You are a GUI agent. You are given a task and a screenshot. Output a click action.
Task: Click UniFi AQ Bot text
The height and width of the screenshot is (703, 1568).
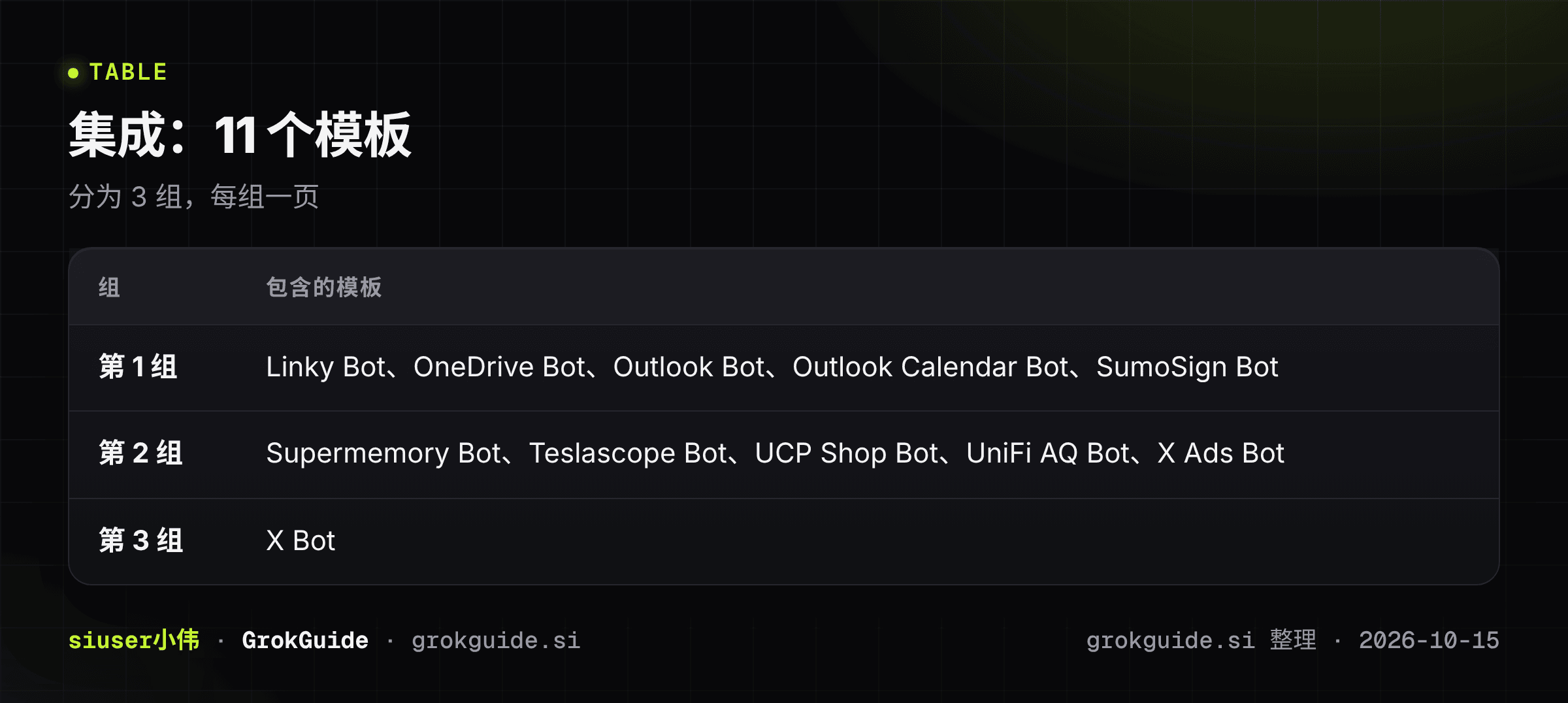[1047, 453]
